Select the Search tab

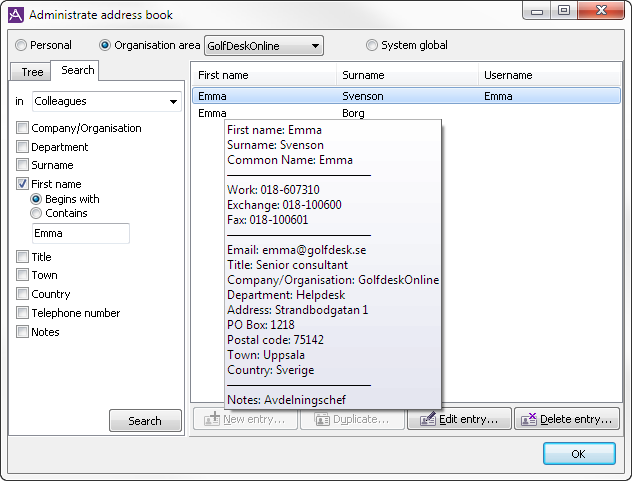tap(77, 70)
